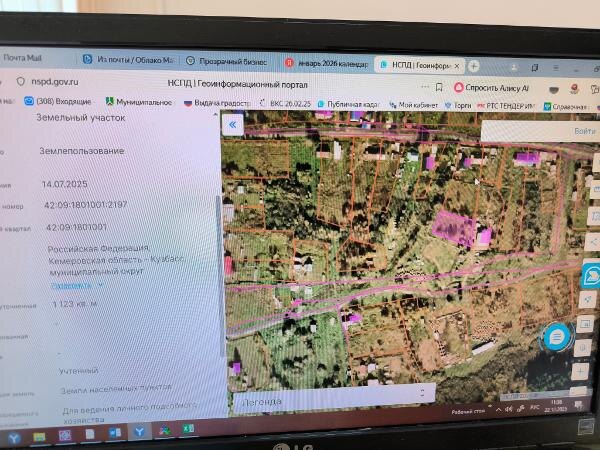600x450 pixels.
Task: Click the geolocation button above the plus
Action: (x=583, y=348)
